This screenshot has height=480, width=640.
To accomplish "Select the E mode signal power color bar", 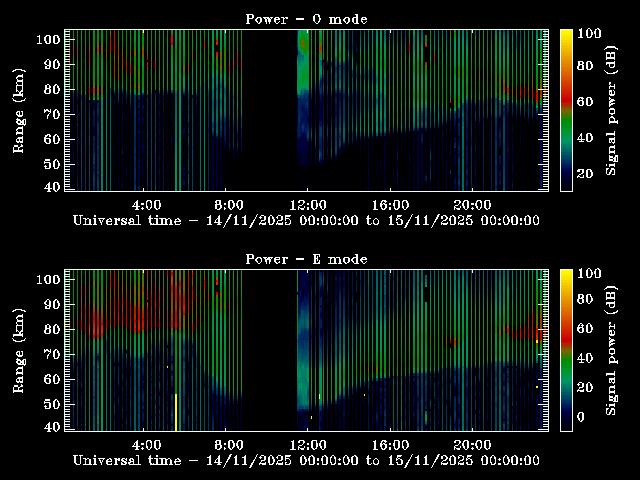I will (x=566, y=350).
